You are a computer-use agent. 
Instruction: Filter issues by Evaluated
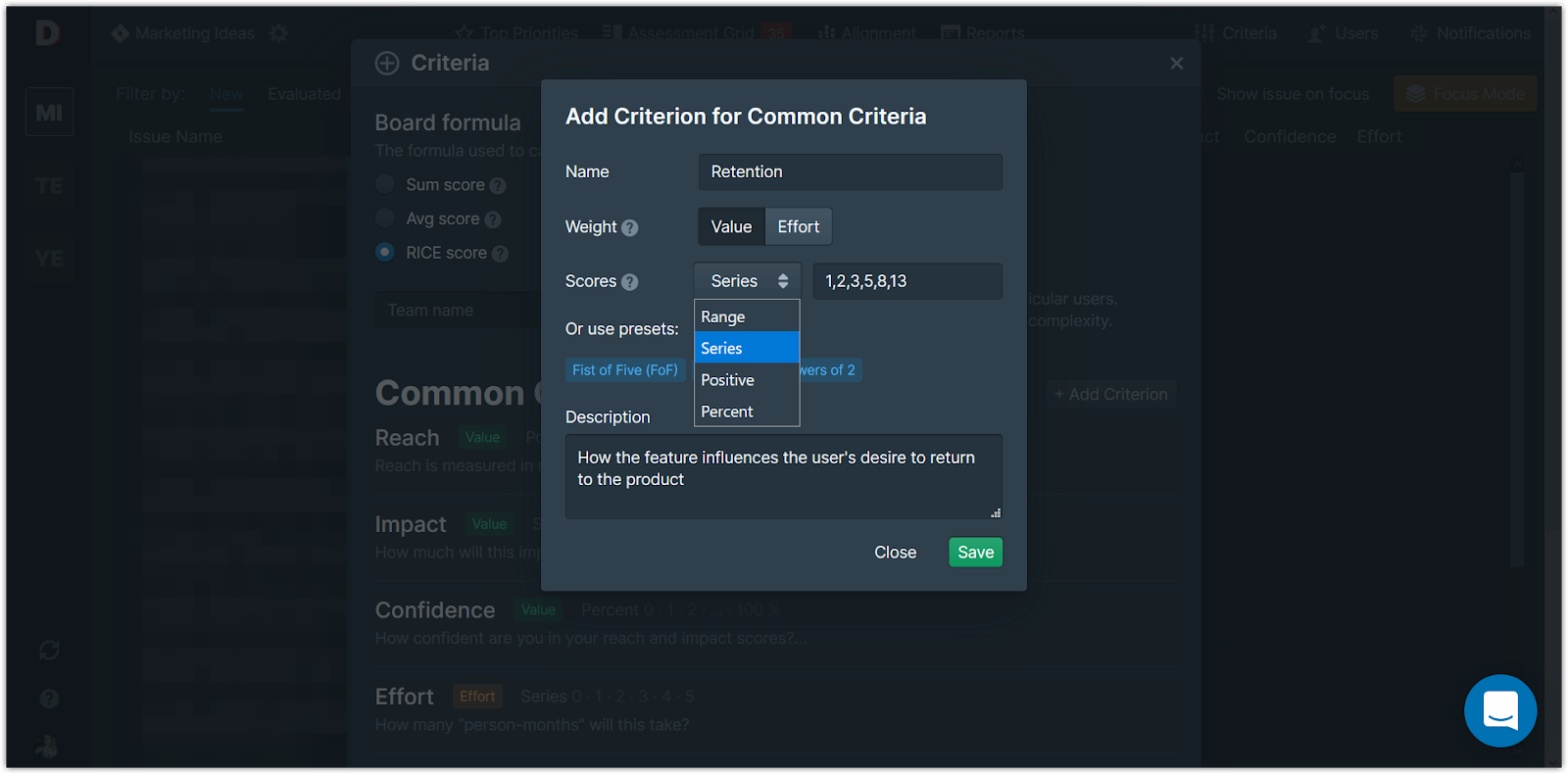pos(304,94)
